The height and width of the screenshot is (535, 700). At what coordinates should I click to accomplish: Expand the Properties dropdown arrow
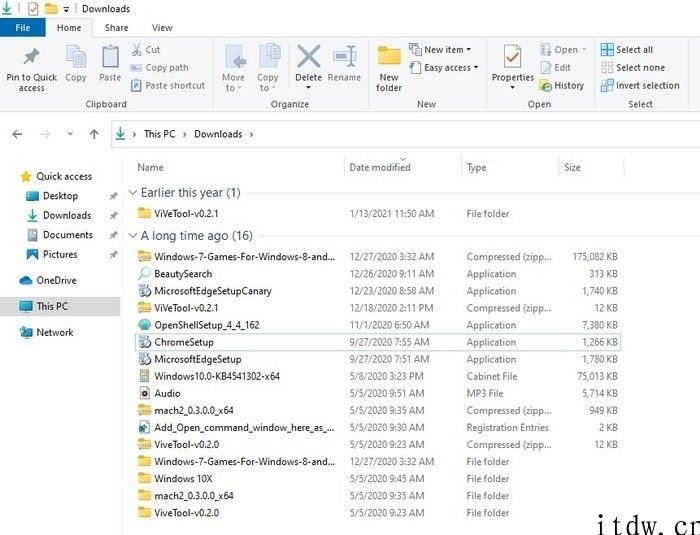point(512,88)
